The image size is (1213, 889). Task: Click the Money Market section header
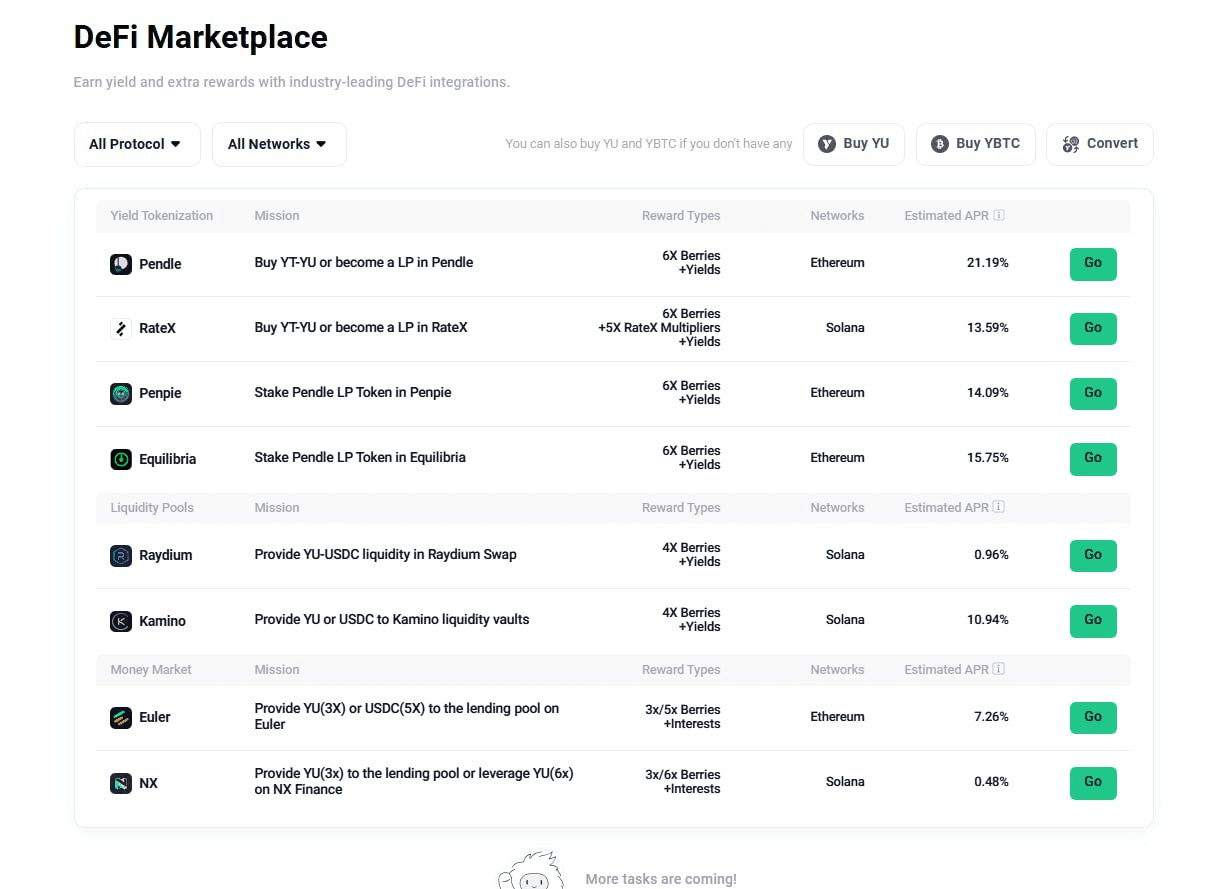pos(151,669)
